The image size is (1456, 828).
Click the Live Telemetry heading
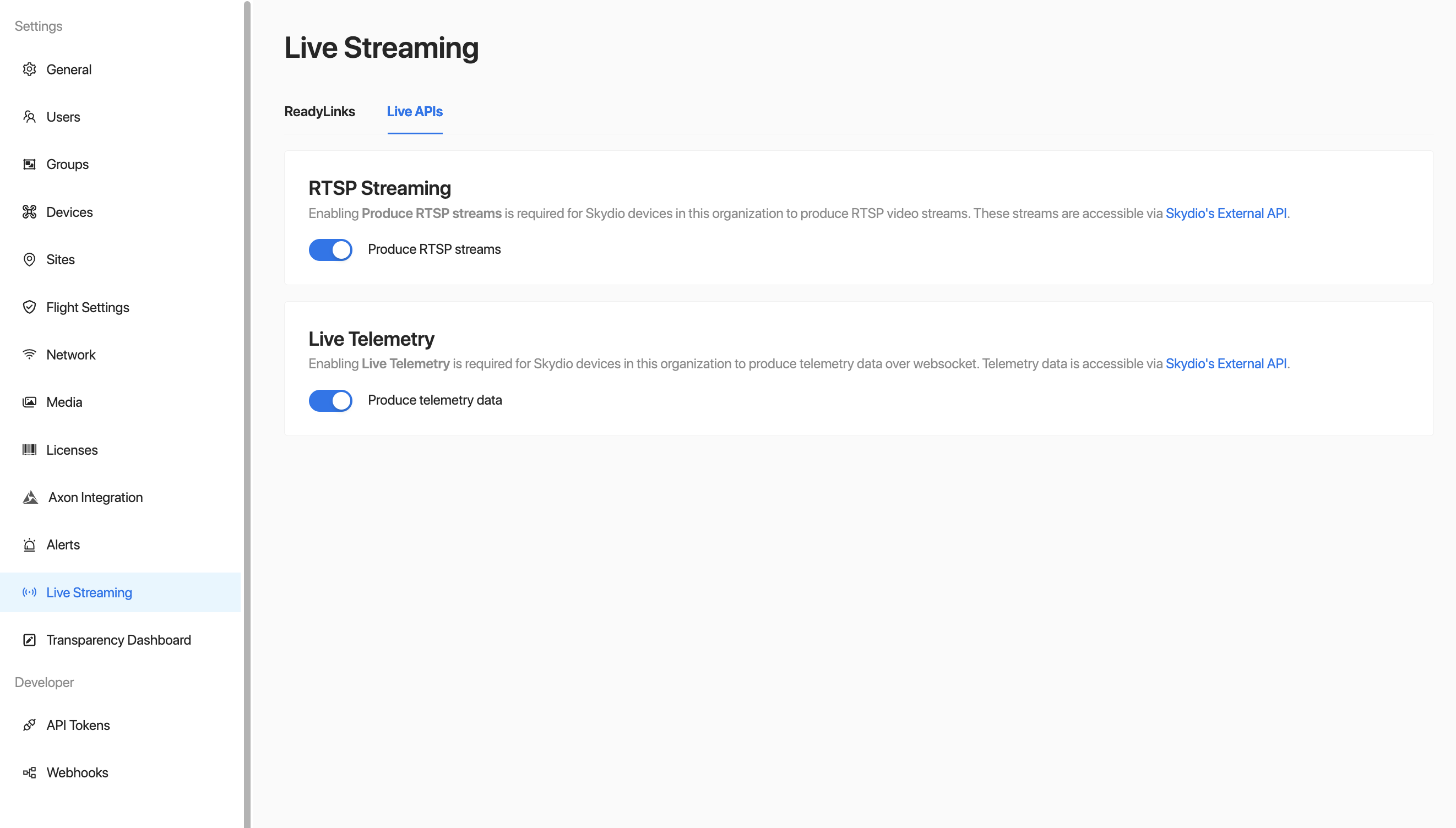(371, 339)
